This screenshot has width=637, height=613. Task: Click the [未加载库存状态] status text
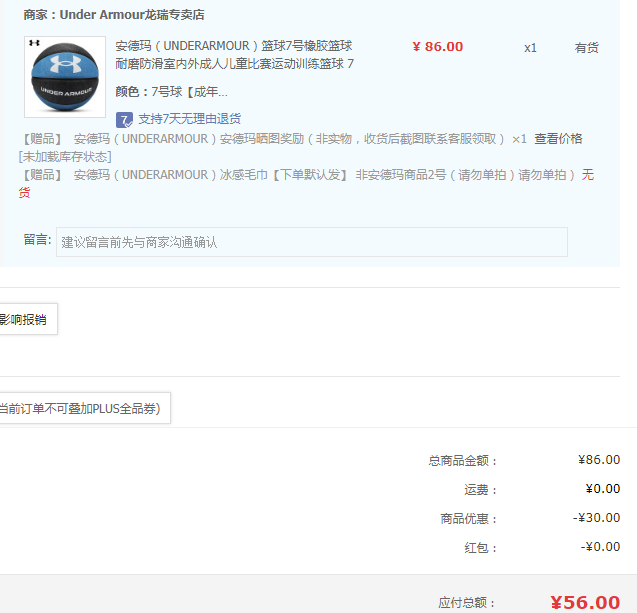(x=65, y=157)
